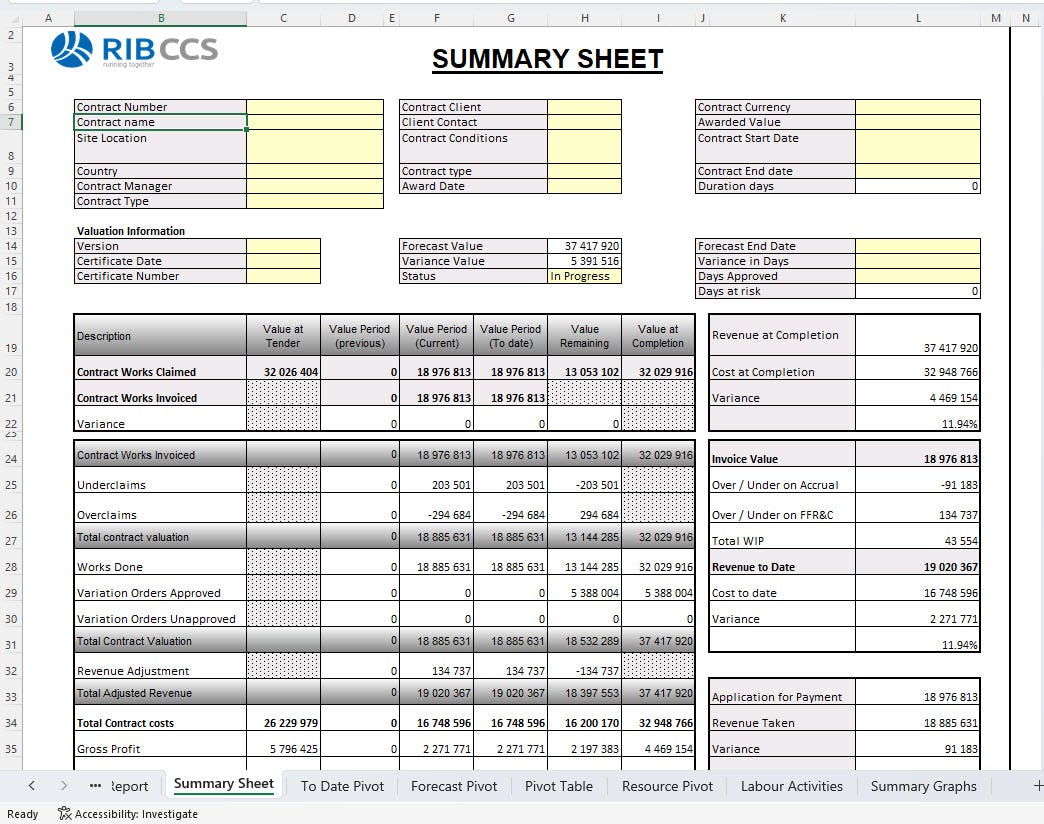
Task: Click the Value Remaining column header
Action: 584,335
